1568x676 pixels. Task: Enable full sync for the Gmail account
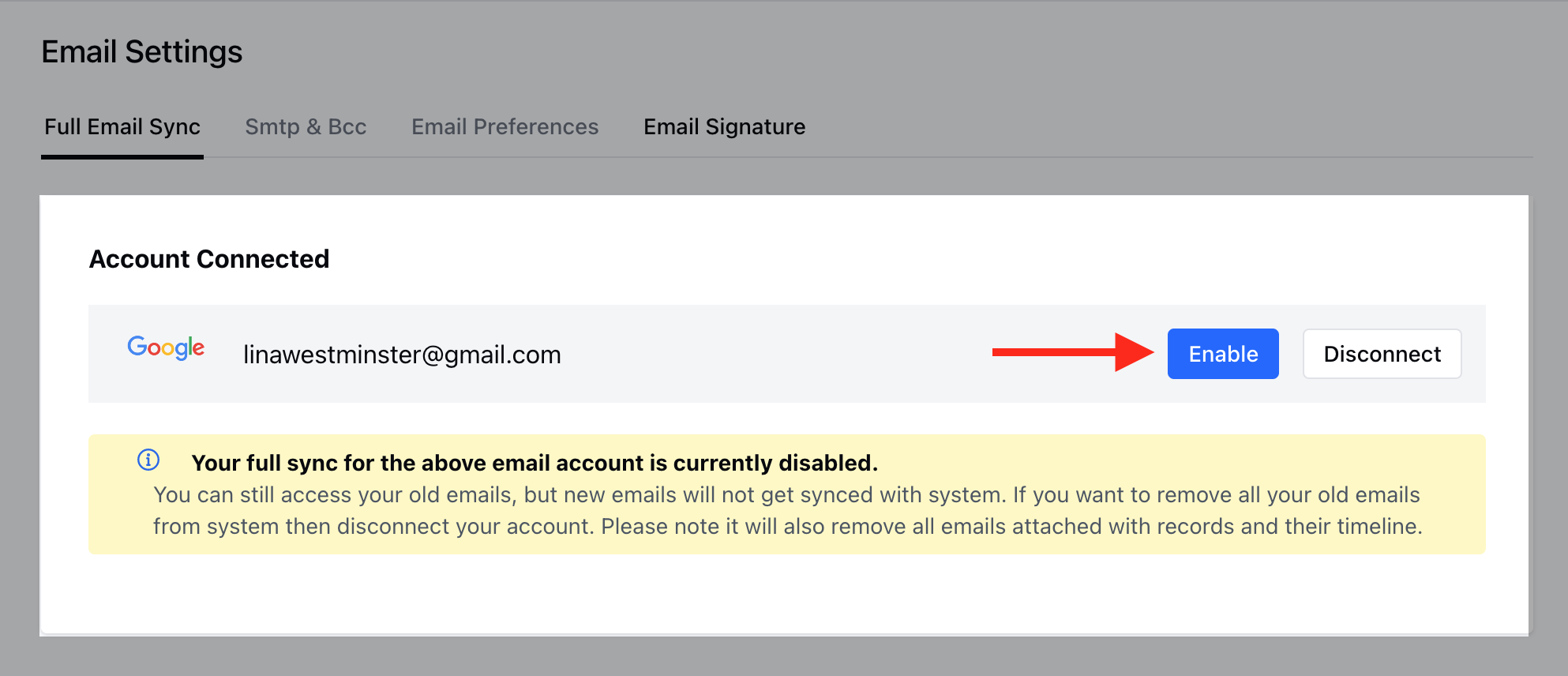(1223, 354)
